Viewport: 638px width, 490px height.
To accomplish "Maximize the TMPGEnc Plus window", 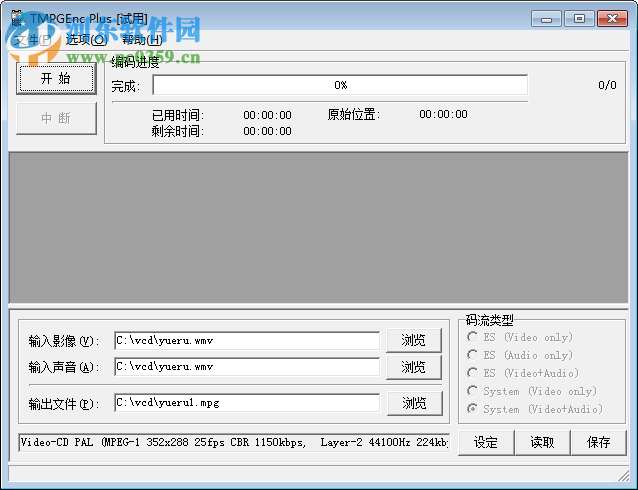I will point(579,19).
